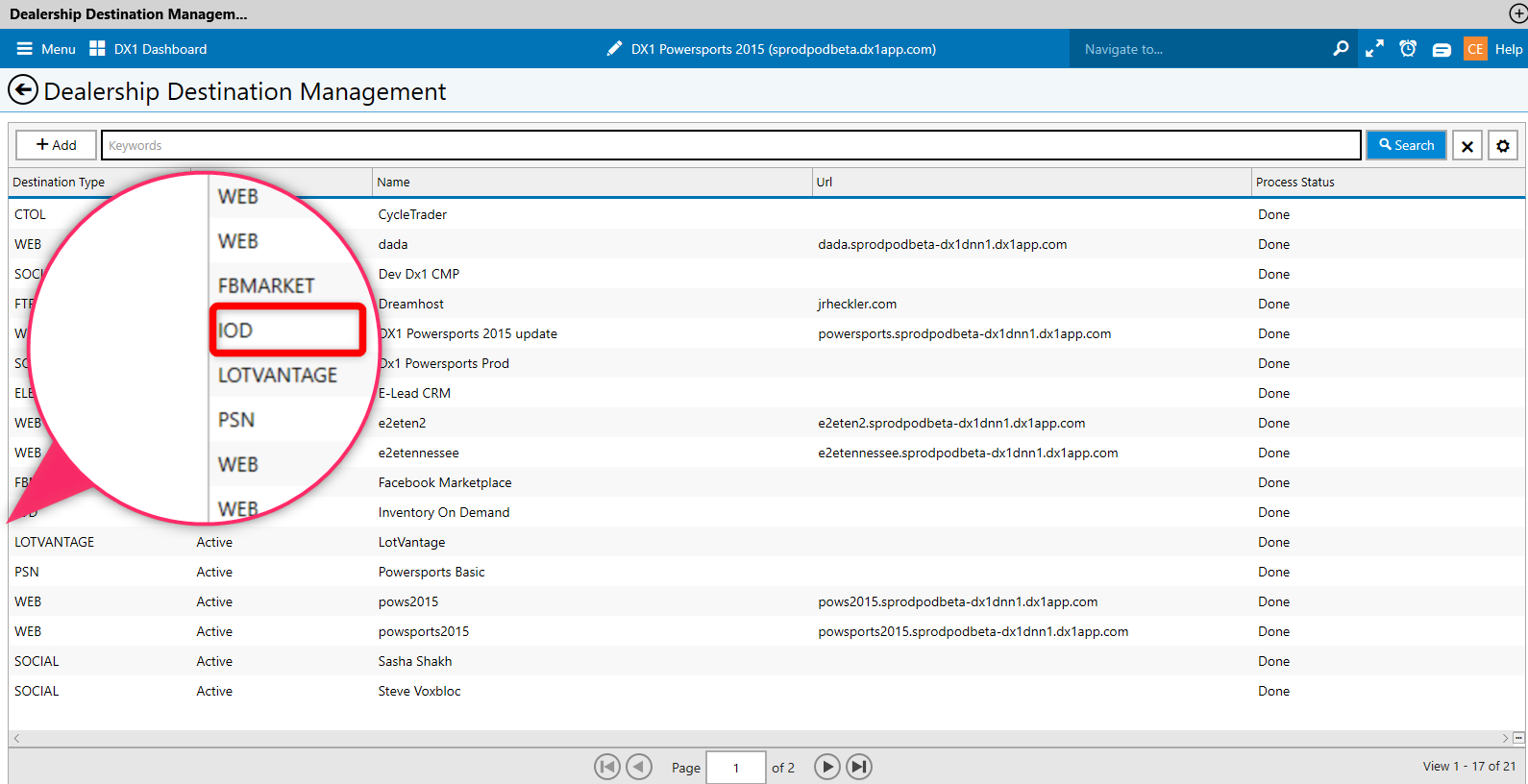Open the Help link

point(1509,49)
